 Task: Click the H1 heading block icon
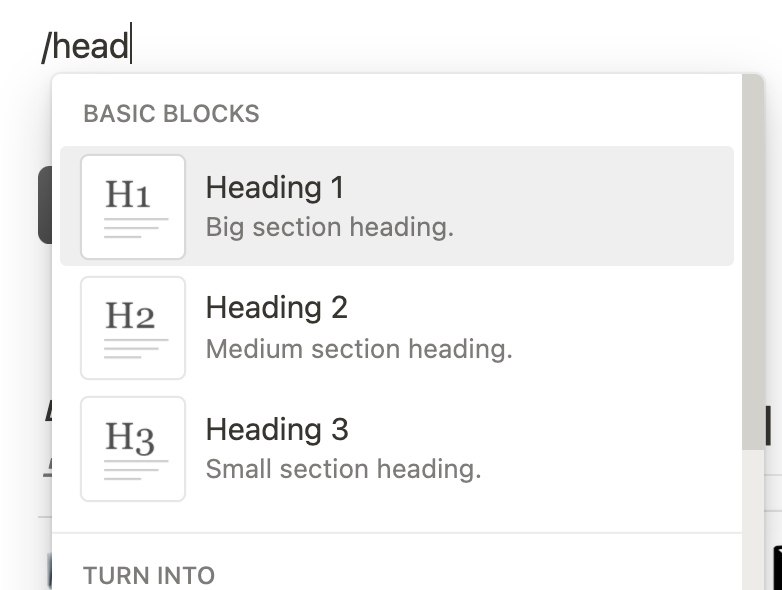[133, 206]
